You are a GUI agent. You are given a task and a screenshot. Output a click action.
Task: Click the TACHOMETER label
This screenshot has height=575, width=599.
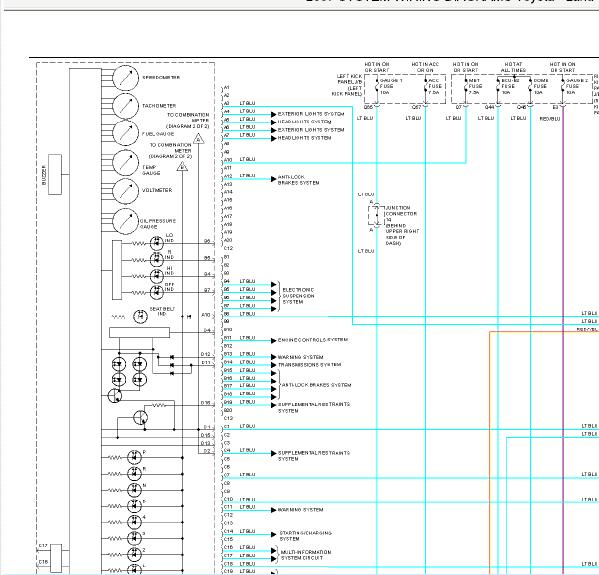click(159, 106)
